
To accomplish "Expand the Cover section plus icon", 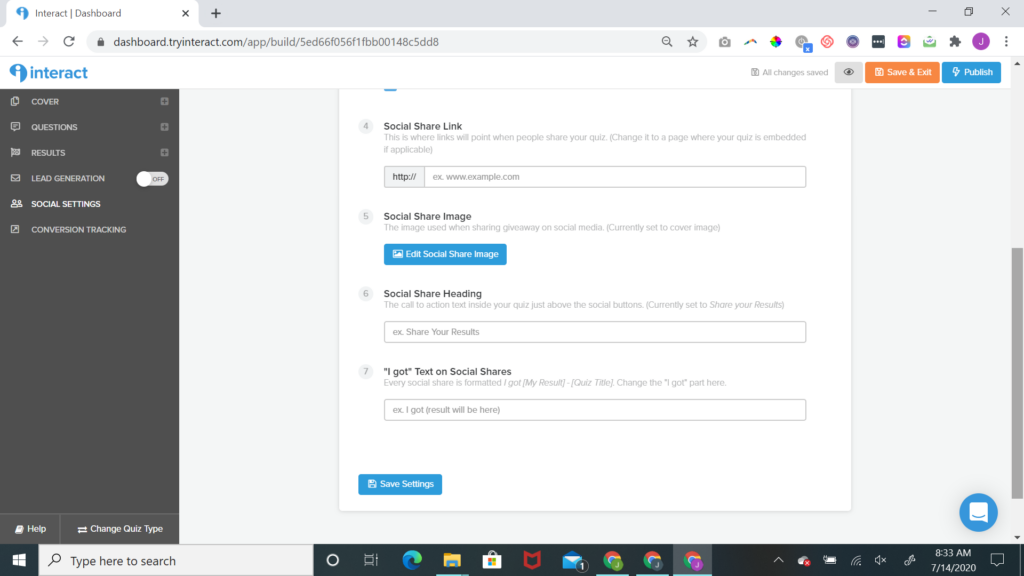I will (165, 101).
